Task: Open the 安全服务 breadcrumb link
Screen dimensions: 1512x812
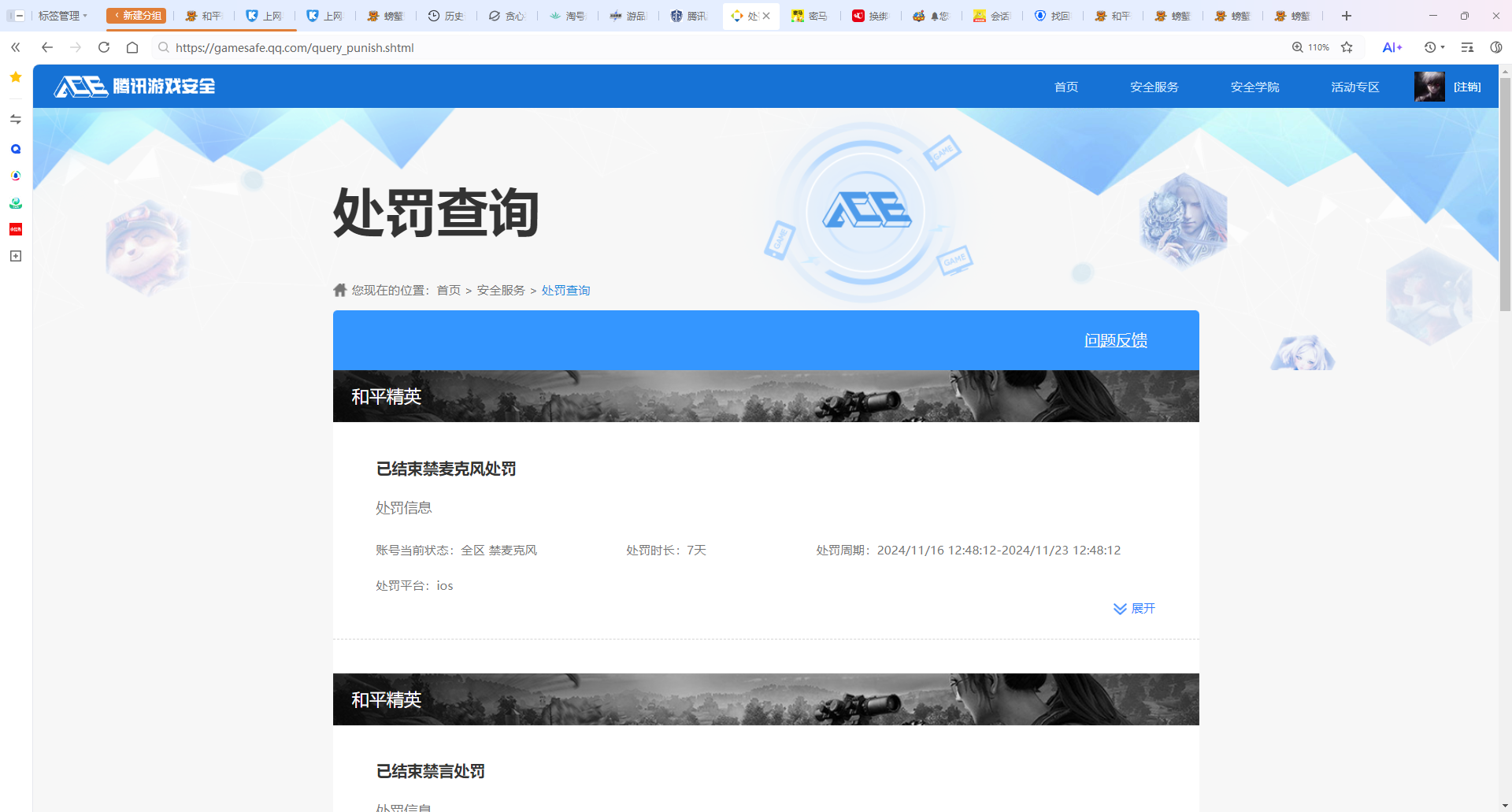Action: point(499,290)
